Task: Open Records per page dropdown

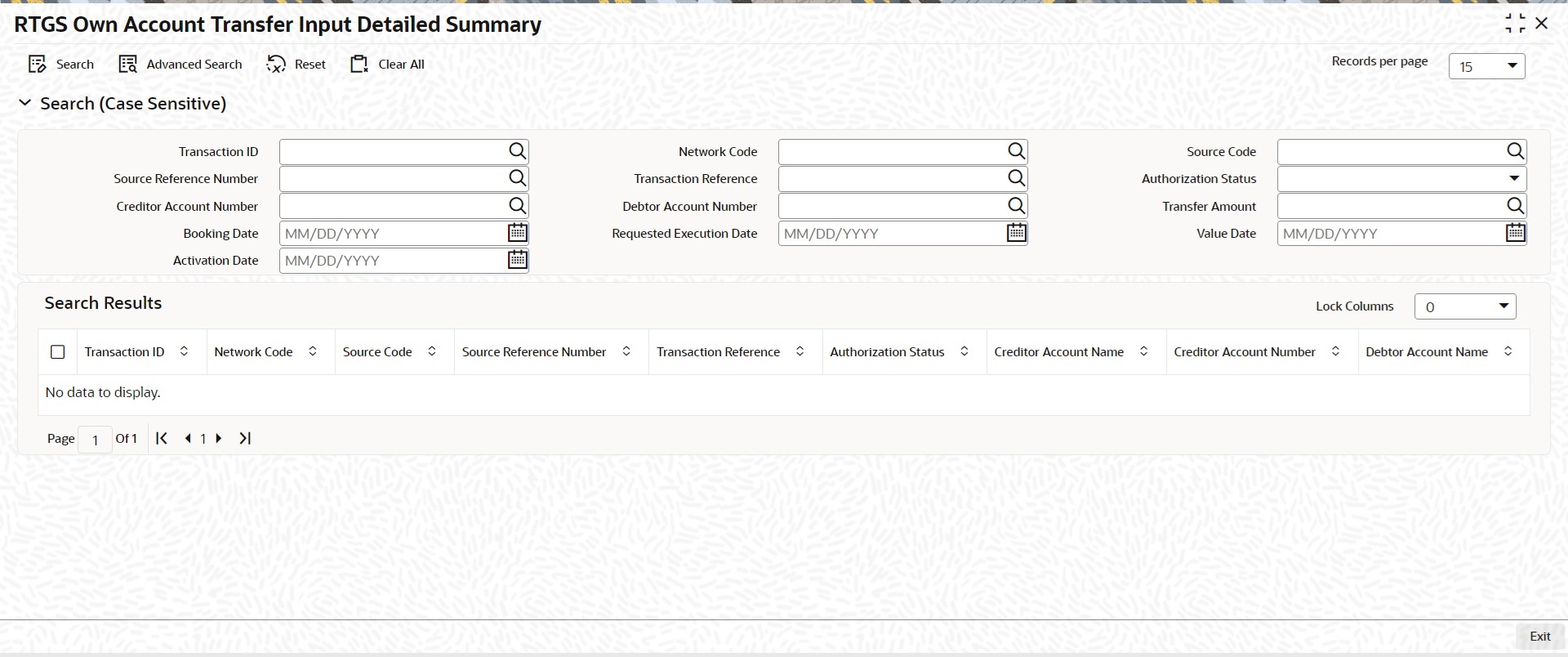Action: coord(1486,66)
